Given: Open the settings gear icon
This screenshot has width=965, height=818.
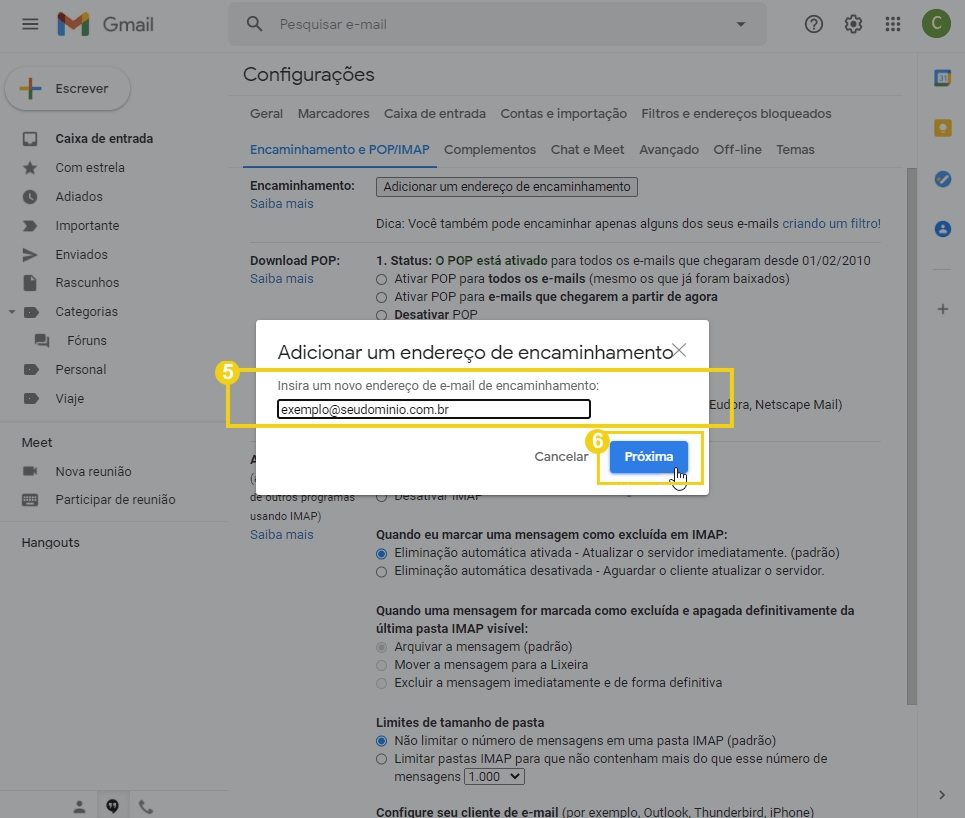Looking at the screenshot, I should click(x=853, y=24).
